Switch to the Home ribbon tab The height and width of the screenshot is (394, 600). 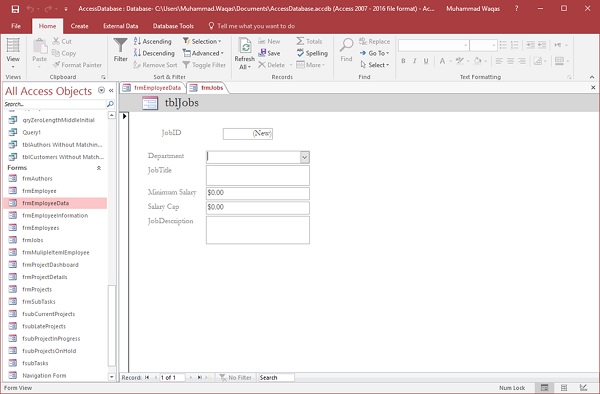click(47, 26)
